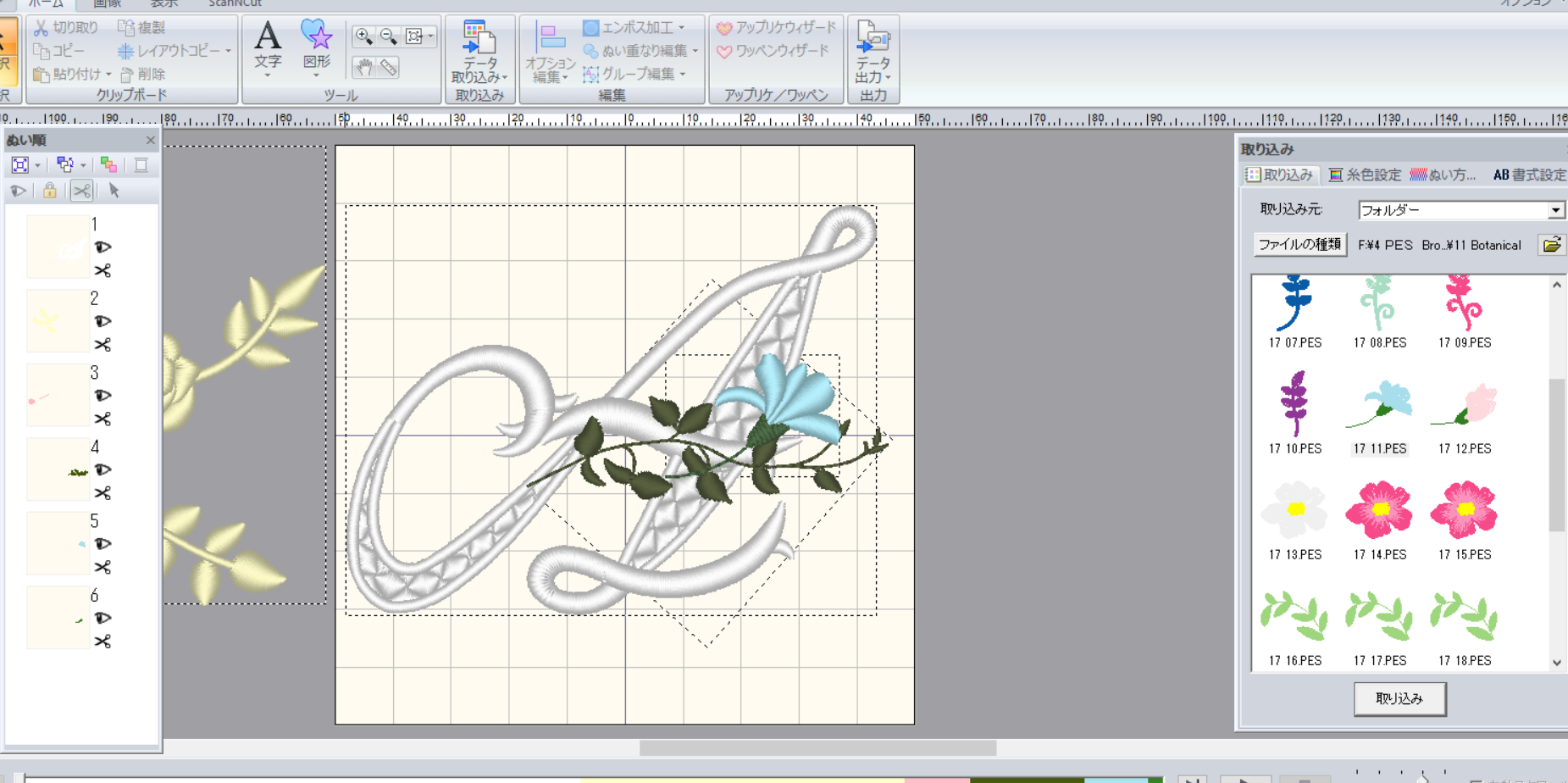Click the overlapping colored squares icon in sewing order
The width and height of the screenshot is (1568, 783).
(108, 165)
